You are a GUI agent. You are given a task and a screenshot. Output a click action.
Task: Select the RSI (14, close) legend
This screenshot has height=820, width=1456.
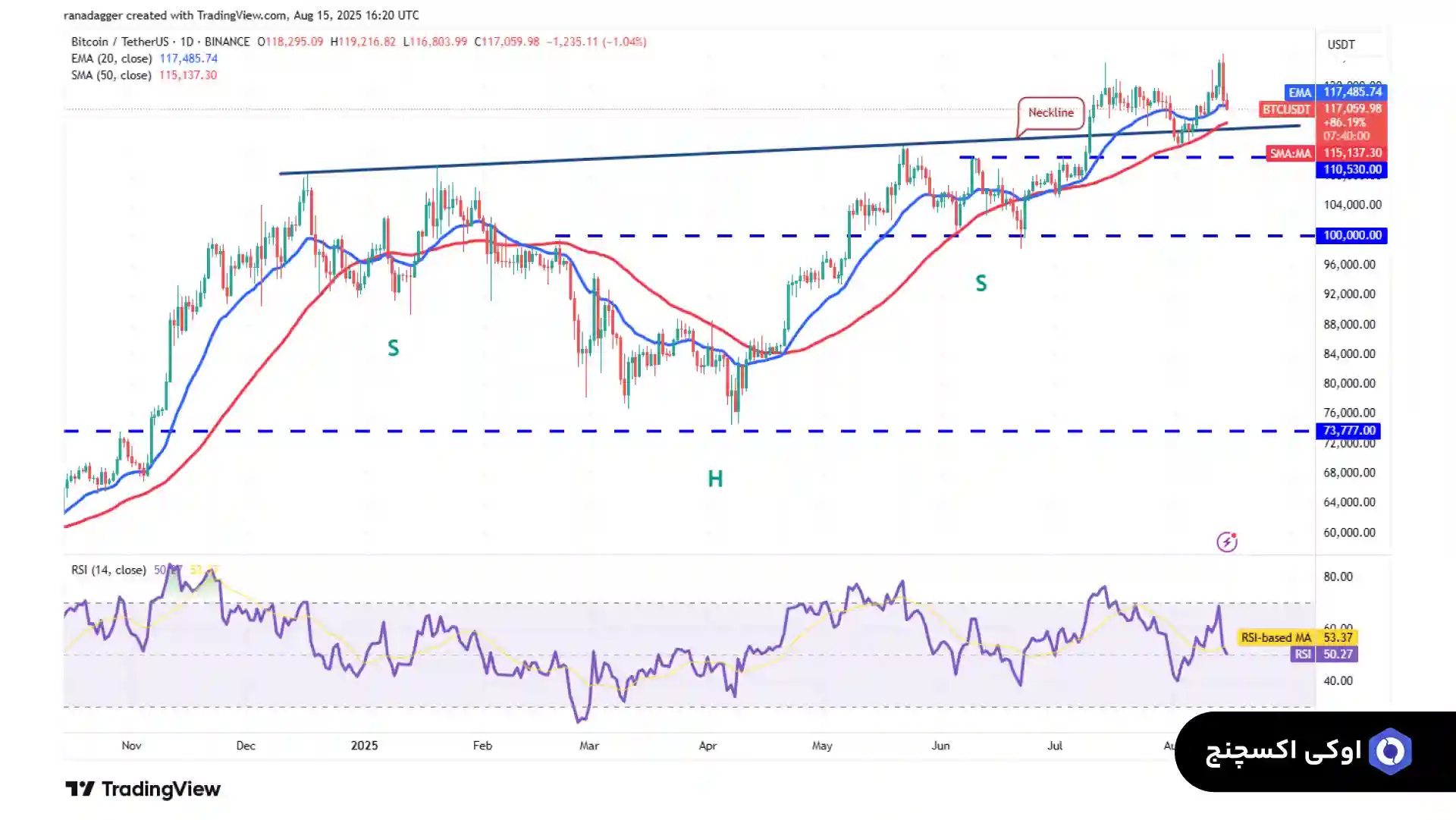[108, 570]
